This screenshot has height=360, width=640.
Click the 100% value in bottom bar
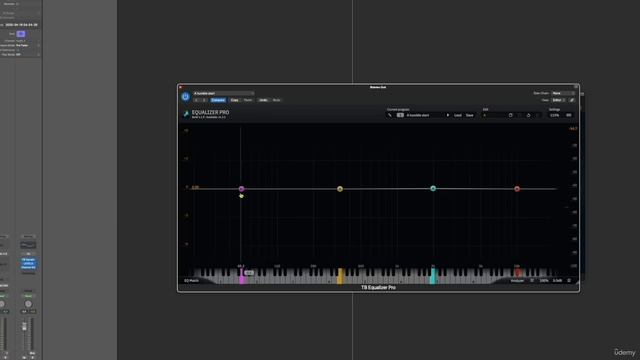(x=544, y=281)
